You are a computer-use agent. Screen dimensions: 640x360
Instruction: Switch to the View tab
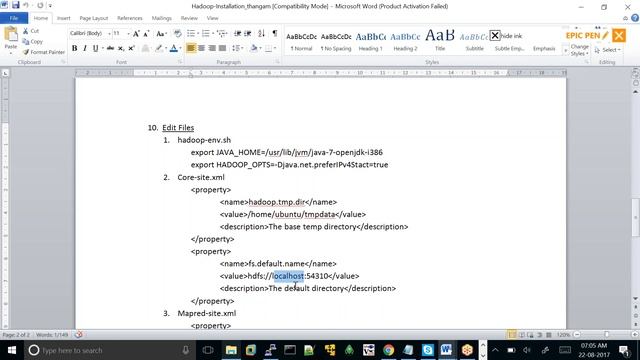[212, 18]
